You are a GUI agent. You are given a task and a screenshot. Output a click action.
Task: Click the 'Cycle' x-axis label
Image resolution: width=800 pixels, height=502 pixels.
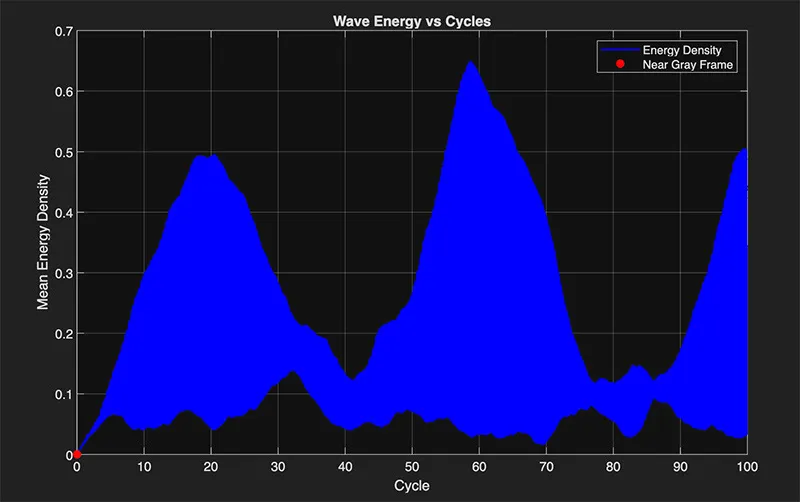[x=412, y=485]
